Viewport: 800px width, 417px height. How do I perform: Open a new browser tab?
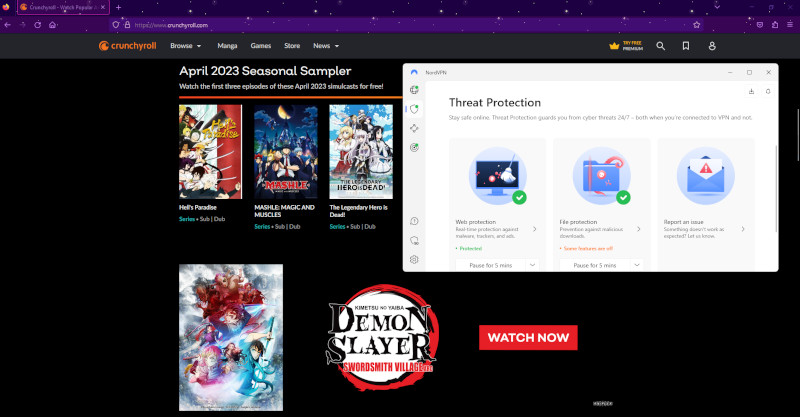point(118,8)
